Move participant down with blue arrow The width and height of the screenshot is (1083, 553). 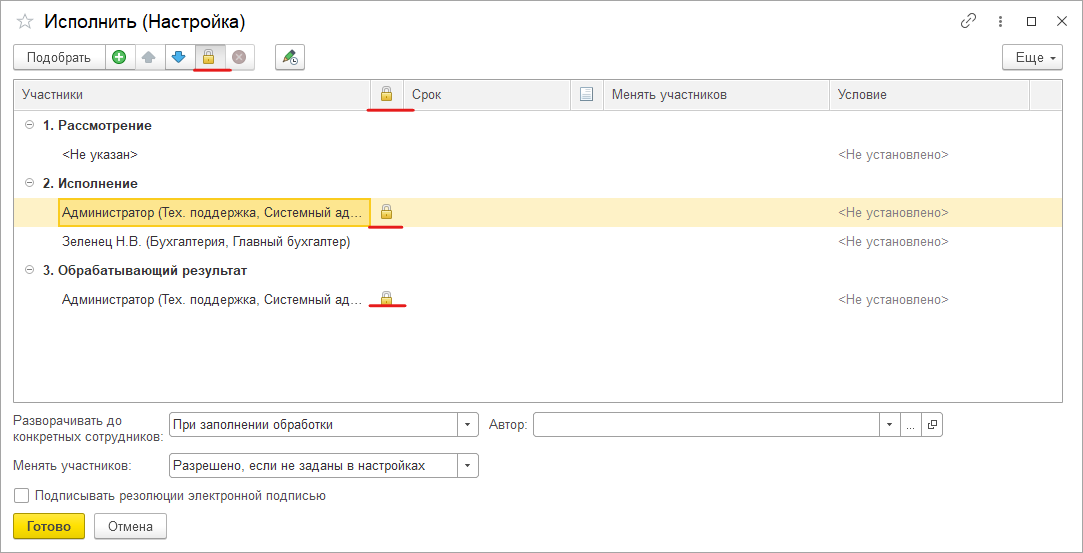[x=179, y=58]
